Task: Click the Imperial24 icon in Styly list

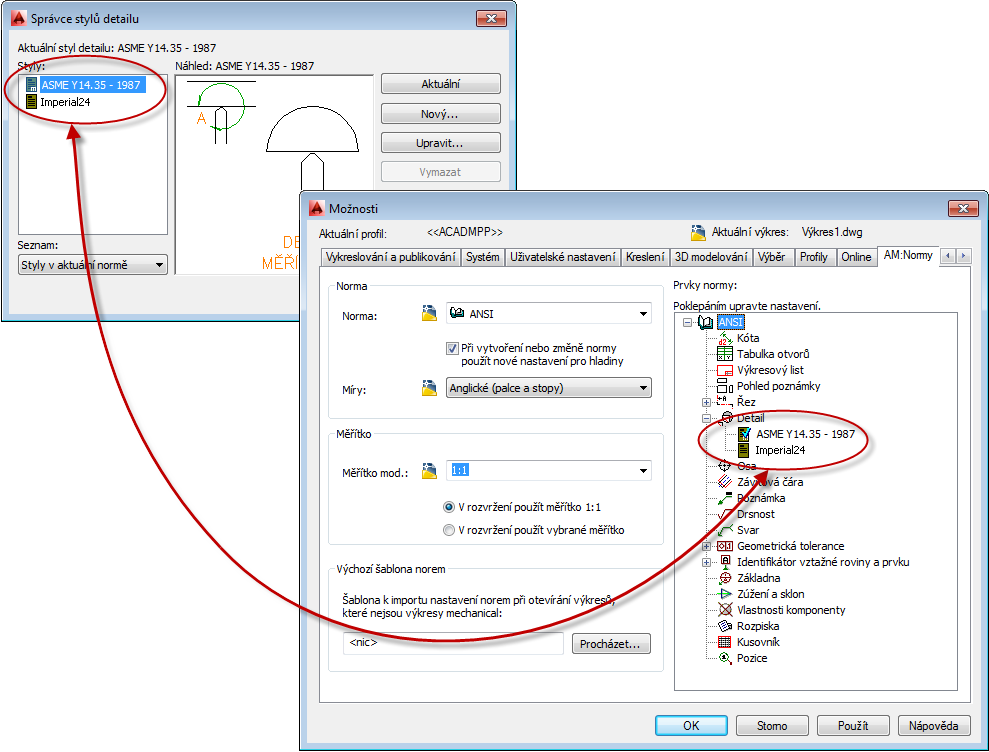Action: (32, 102)
